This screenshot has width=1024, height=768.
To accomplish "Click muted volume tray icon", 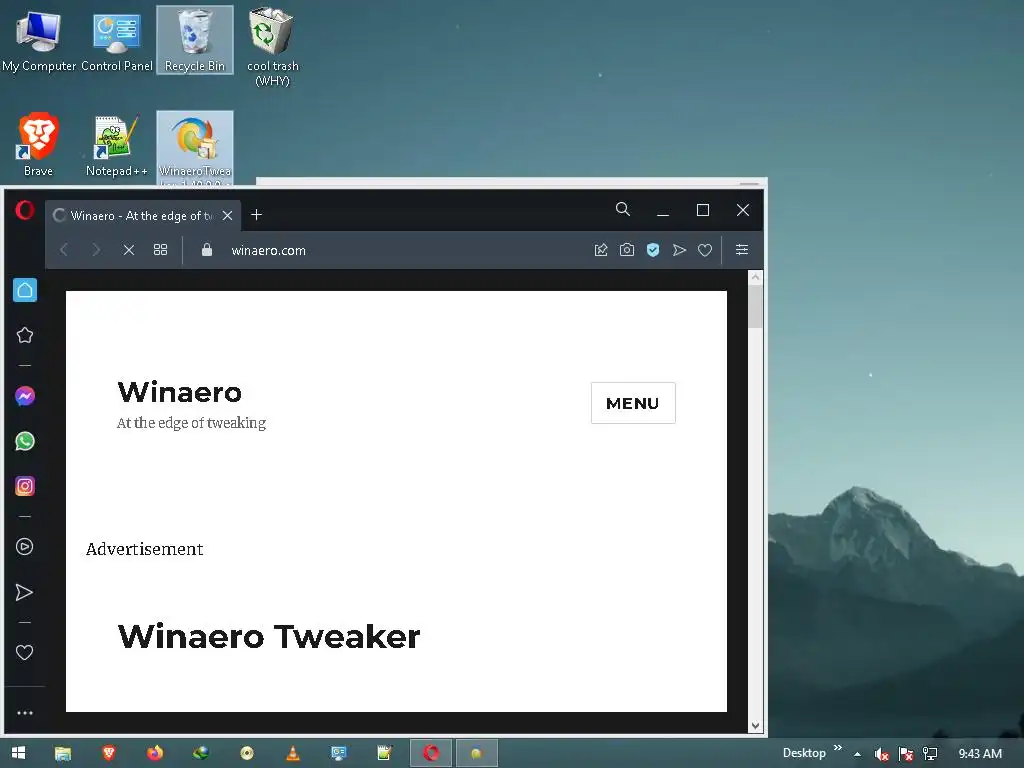I will (x=881, y=754).
